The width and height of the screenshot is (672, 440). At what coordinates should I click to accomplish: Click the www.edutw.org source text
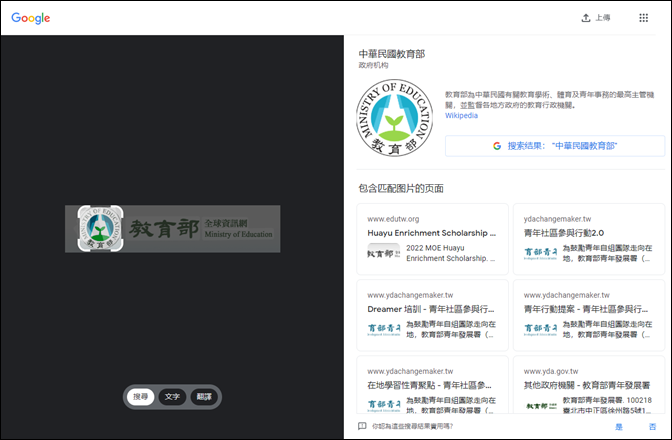[393, 219]
